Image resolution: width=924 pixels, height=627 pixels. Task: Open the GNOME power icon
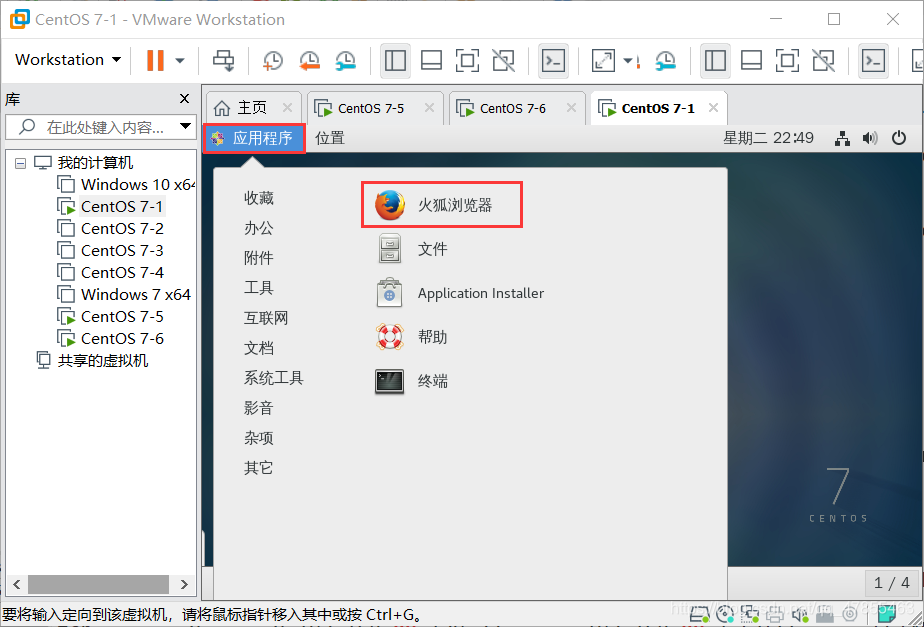[x=899, y=138]
